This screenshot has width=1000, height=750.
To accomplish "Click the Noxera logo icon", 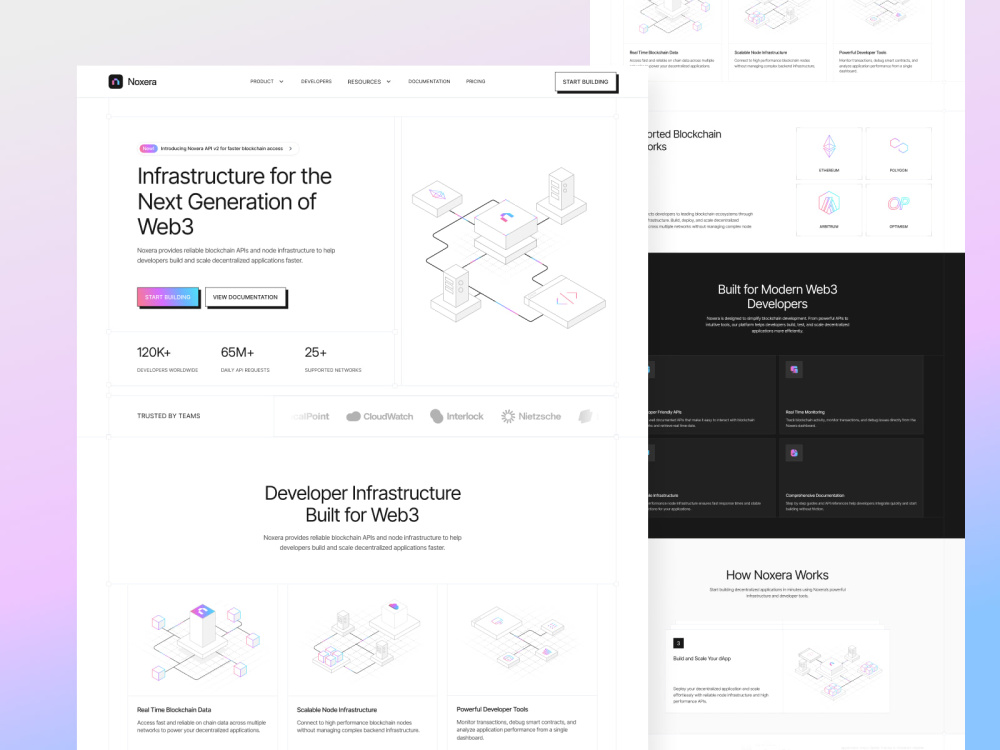I will coord(115,82).
